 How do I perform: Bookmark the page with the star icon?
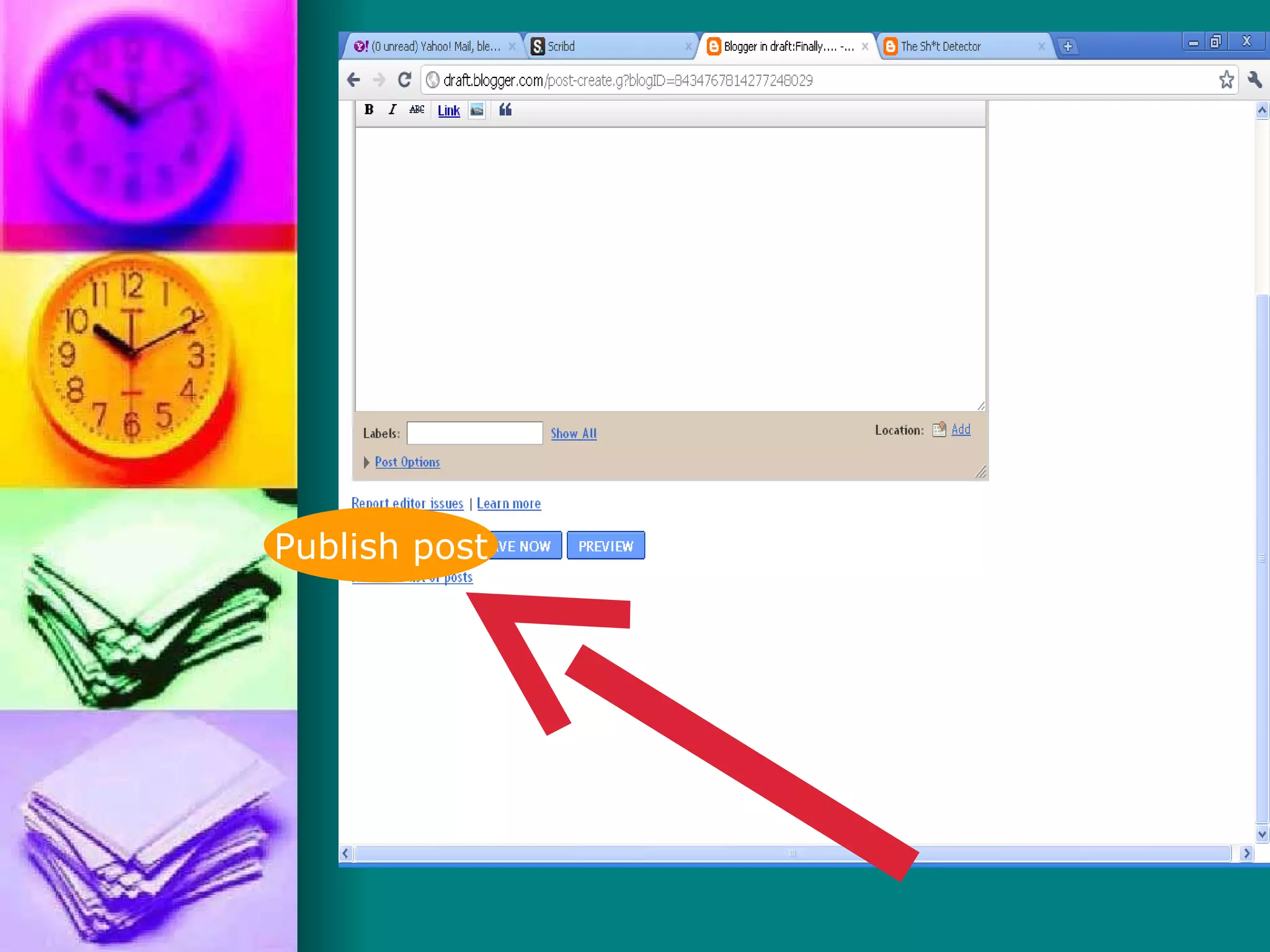(x=1226, y=80)
